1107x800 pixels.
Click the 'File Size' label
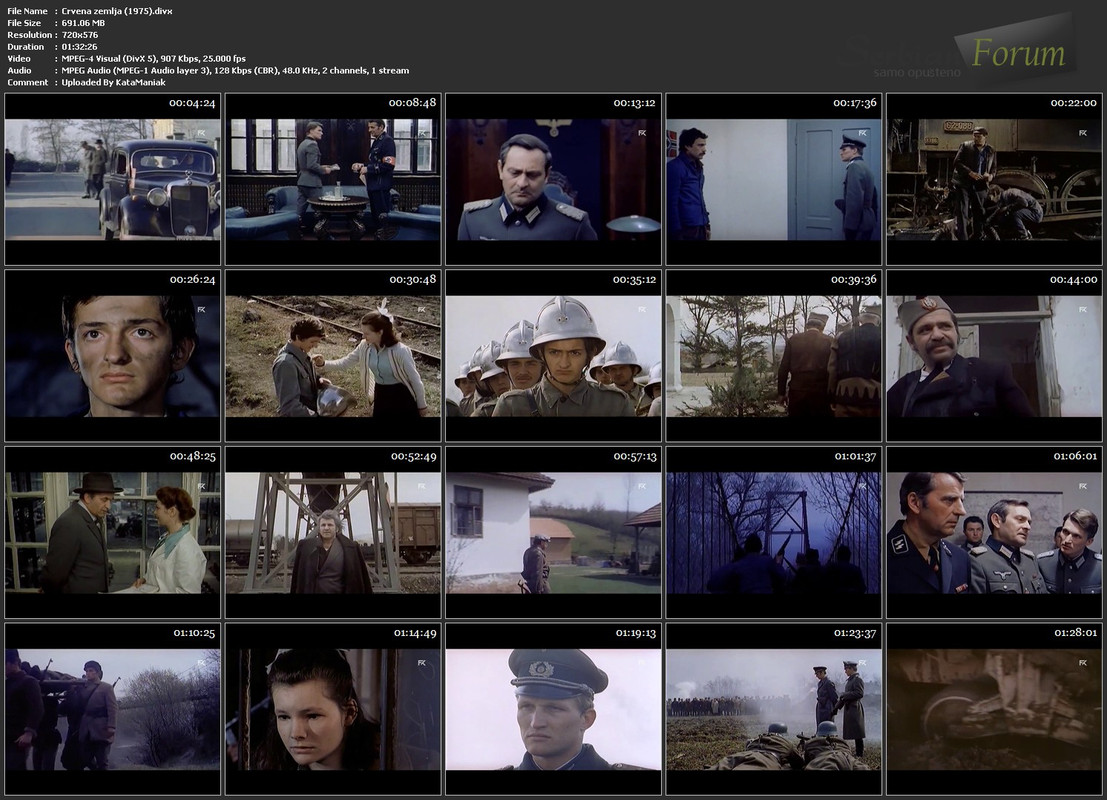[x=24, y=23]
